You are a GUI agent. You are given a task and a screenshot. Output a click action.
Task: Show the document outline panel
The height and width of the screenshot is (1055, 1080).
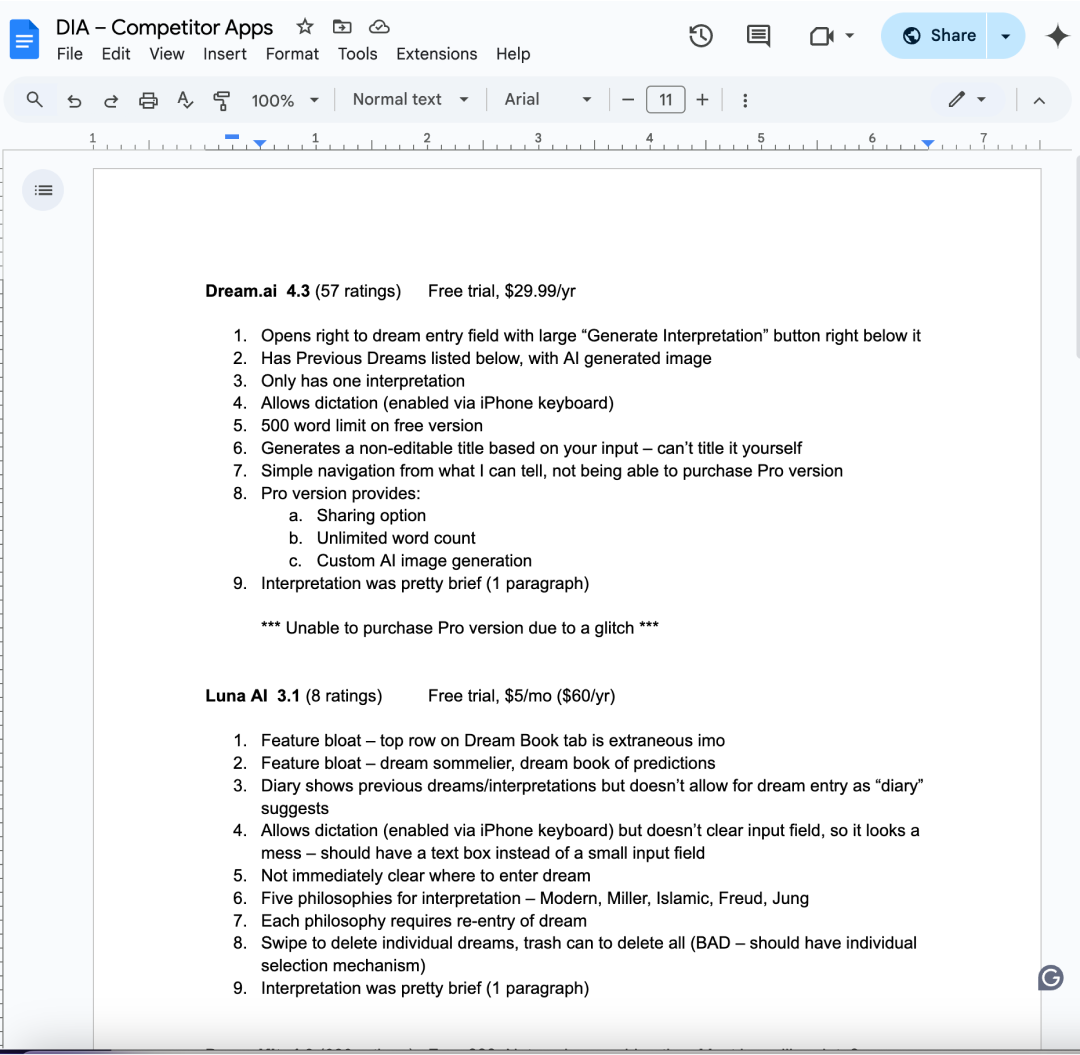(x=43, y=190)
